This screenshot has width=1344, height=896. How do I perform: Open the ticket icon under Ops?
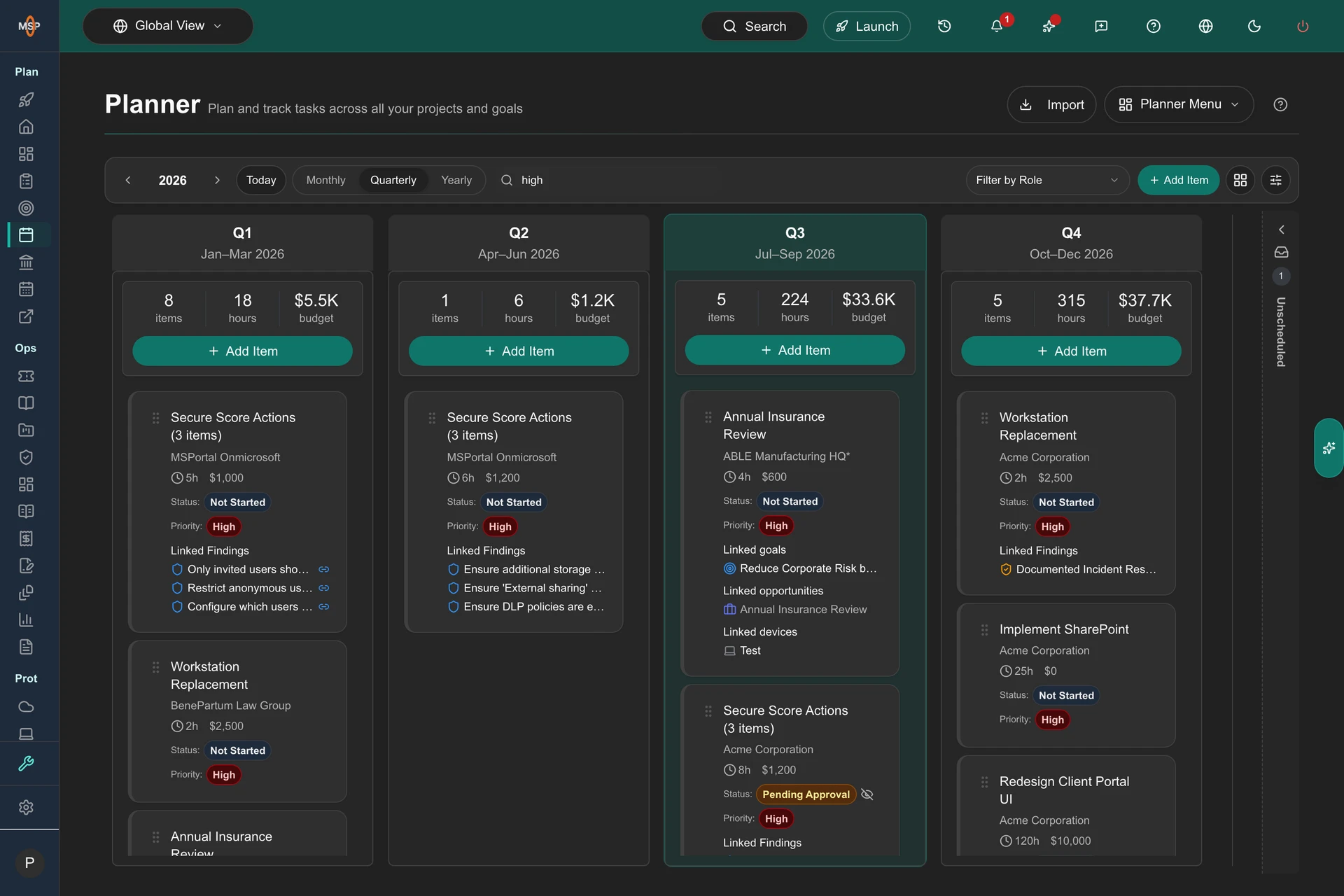(x=26, y=376)
